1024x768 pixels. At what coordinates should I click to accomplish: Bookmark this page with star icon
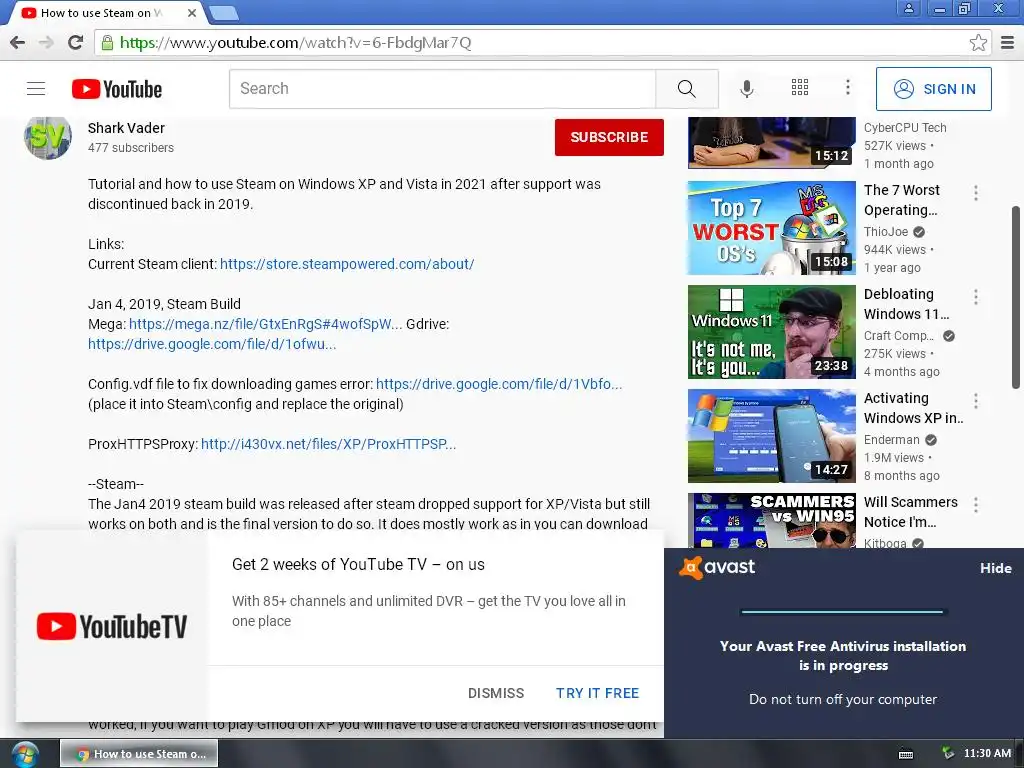pyautogui.click(x=978, y=42)
